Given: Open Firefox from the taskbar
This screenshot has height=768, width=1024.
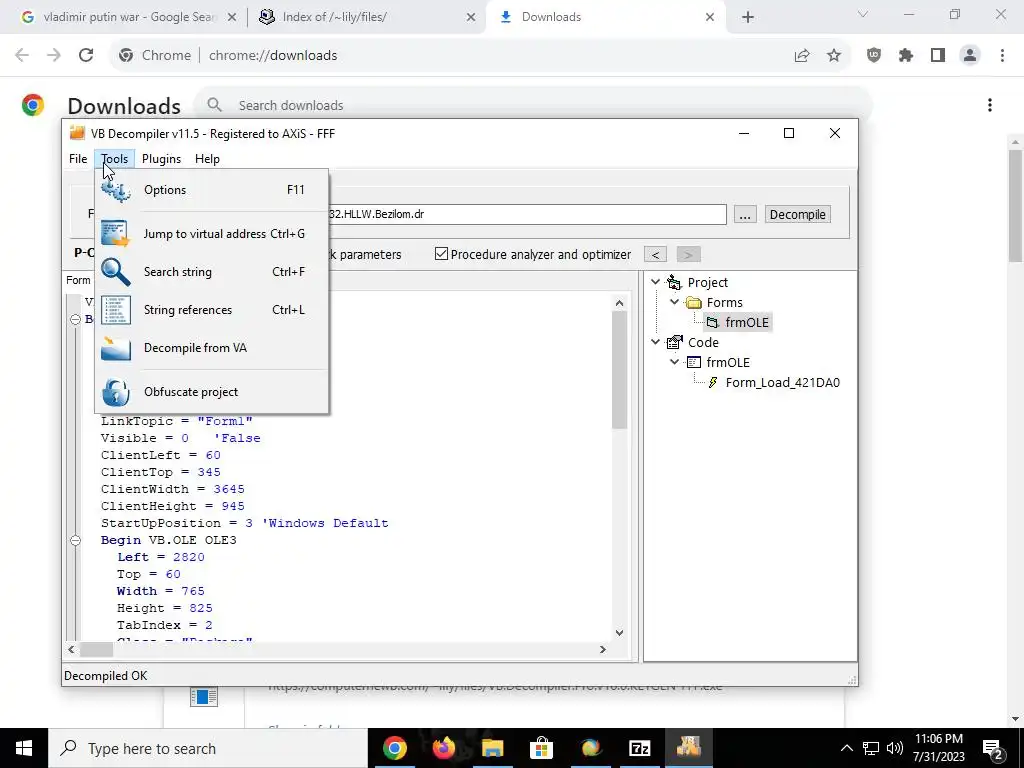Looking at the screenshot, I should (443, 748).
